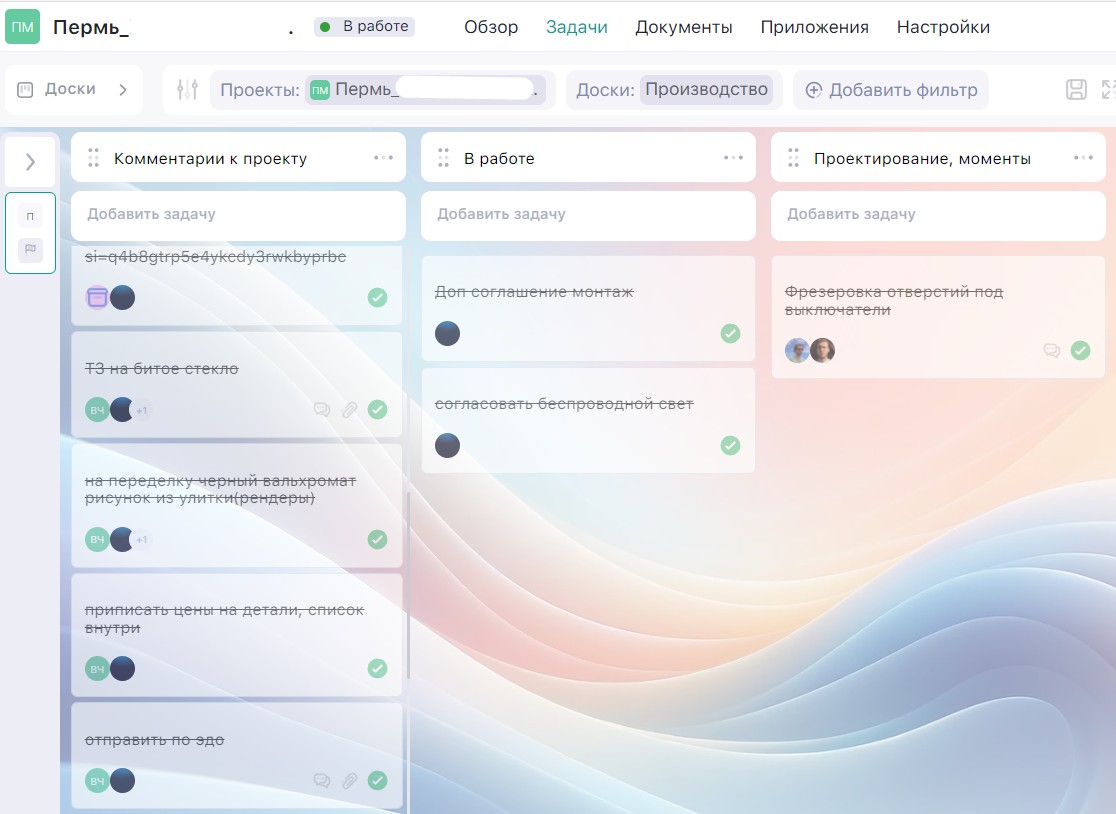Screen dimensions: 1116x814
Task: Click the green 'ПМ' project avatar
Action: (x=22, y=27)
